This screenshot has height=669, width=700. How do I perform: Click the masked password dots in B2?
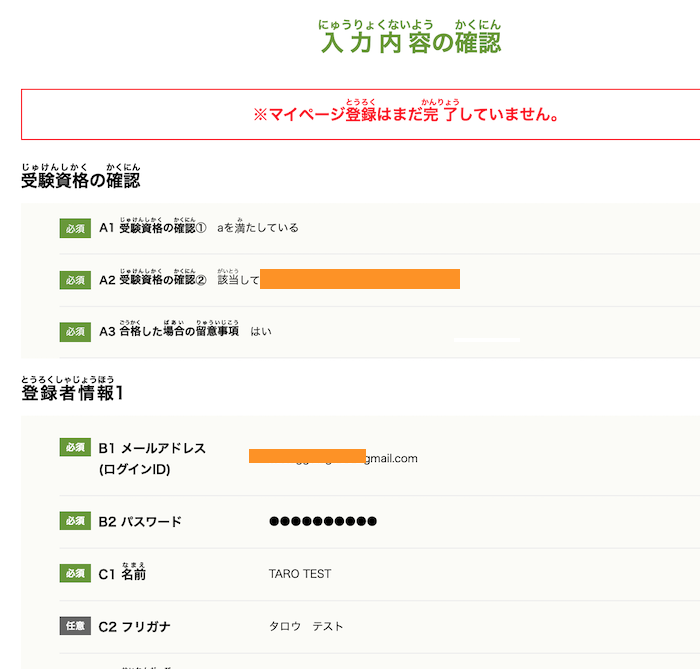coord(323,521)
